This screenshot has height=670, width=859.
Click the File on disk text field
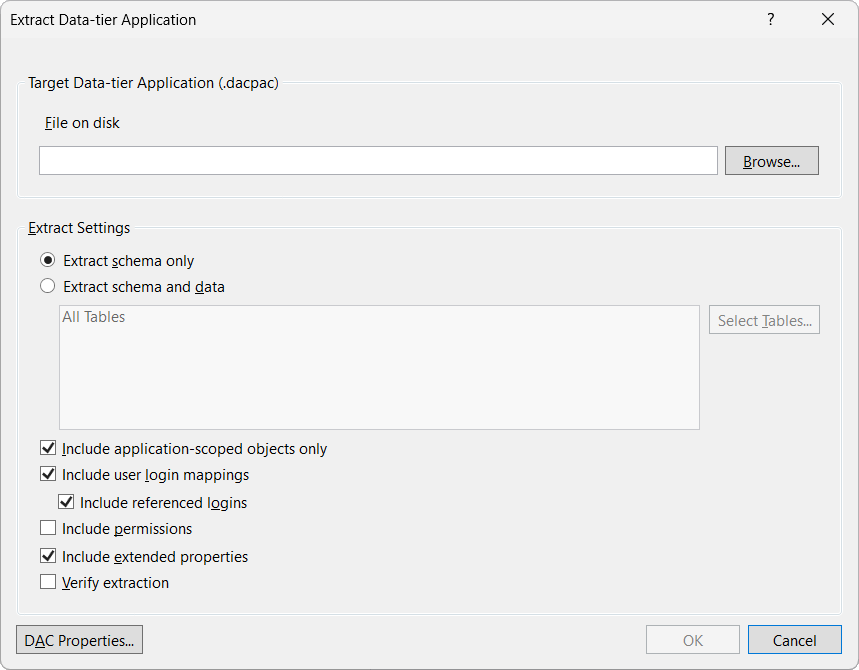[378, 160]
